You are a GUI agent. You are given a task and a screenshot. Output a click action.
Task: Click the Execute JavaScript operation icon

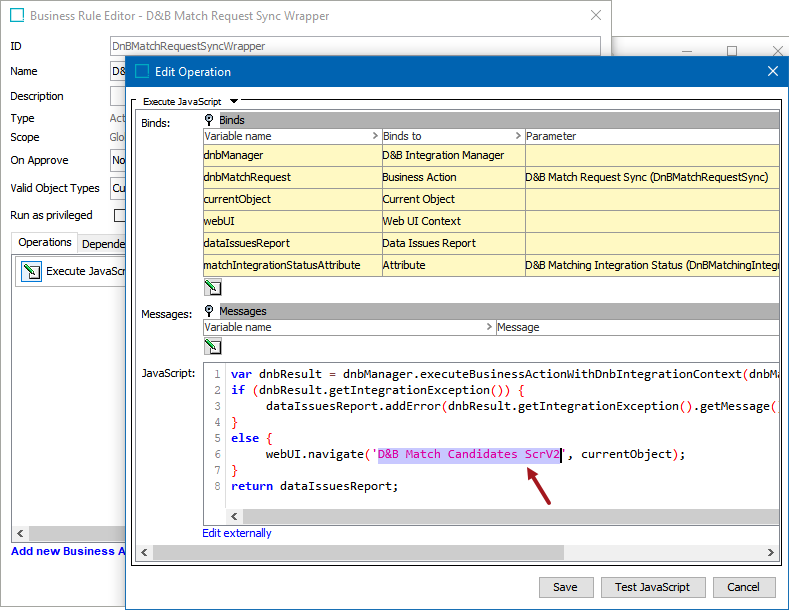pos(31,271)
